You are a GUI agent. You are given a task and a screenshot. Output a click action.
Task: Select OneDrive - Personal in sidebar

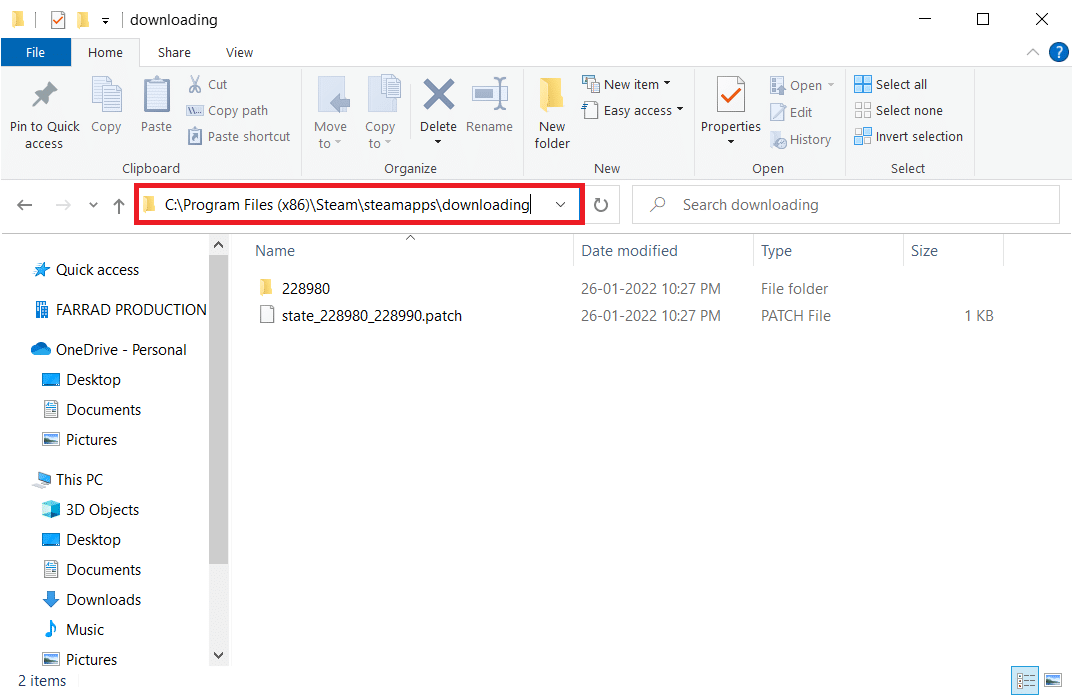pyautogui.click(x=121, y=349)
